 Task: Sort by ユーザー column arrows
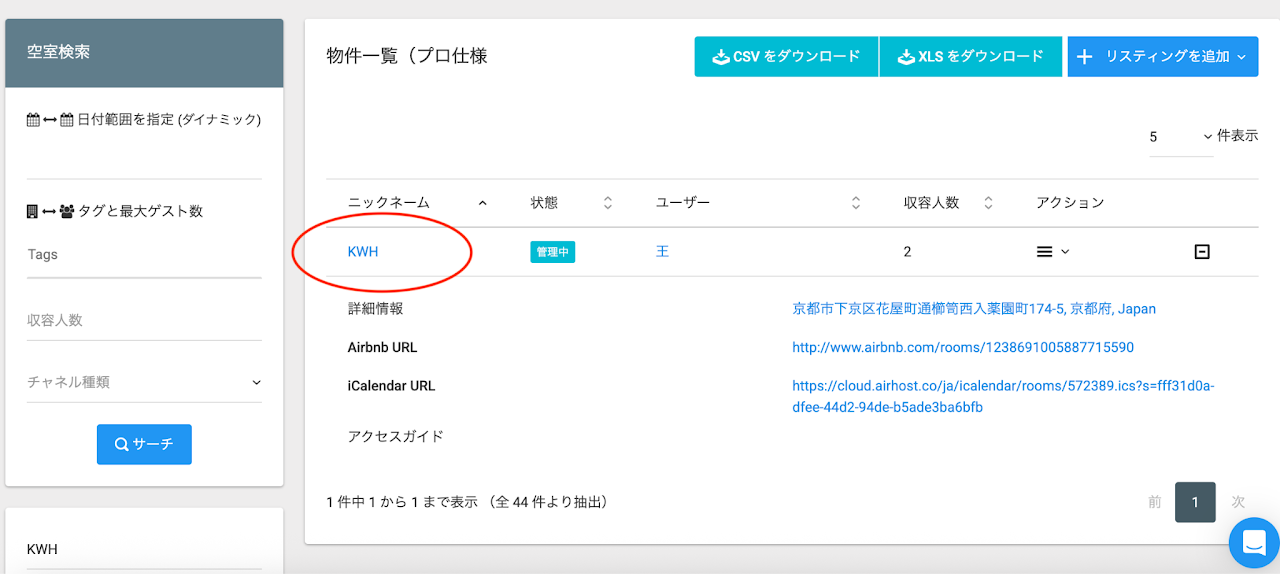coord(856,203)
